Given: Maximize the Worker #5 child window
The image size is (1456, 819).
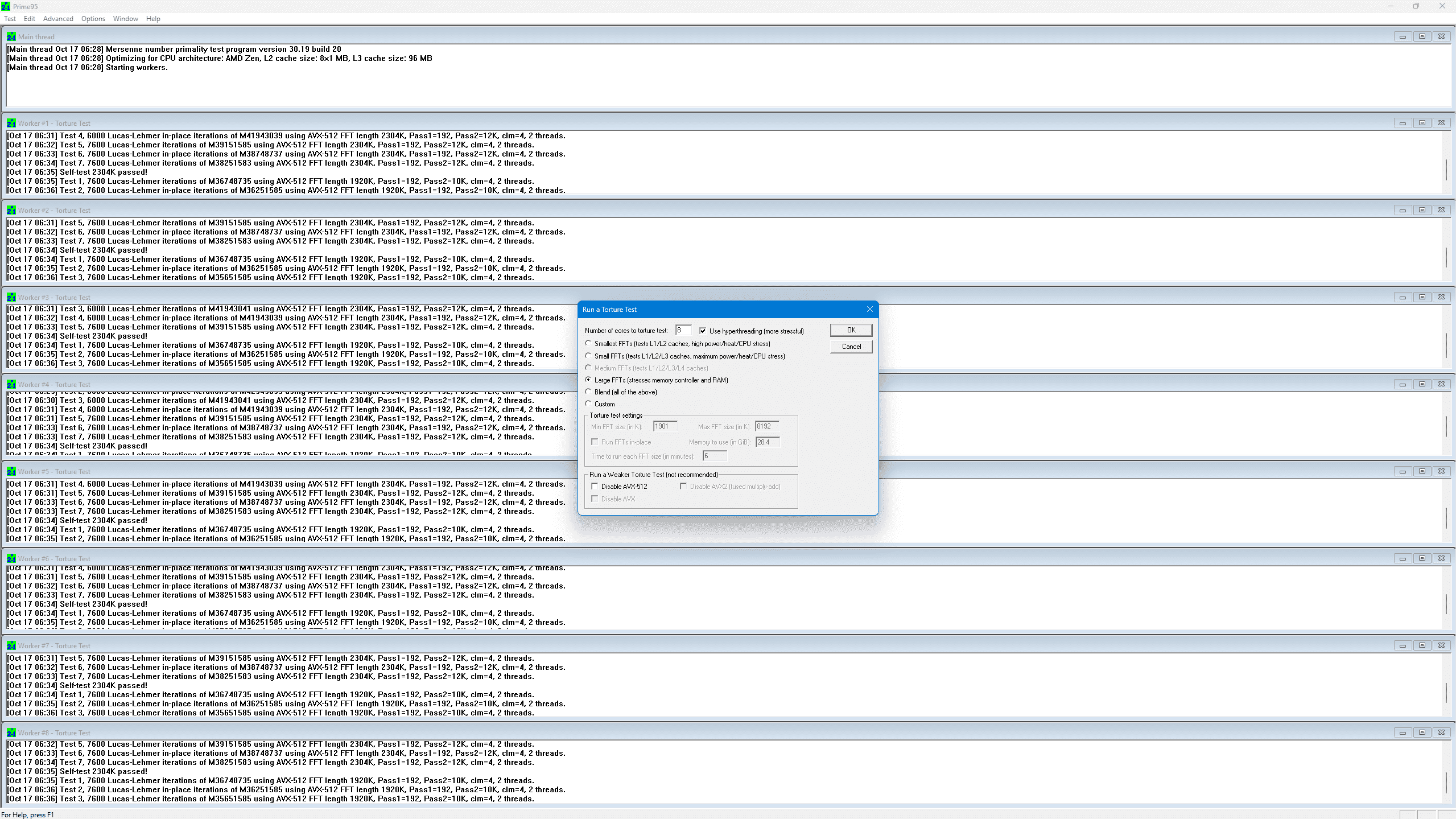Looking at the screenshot, I should point(1422,471).
